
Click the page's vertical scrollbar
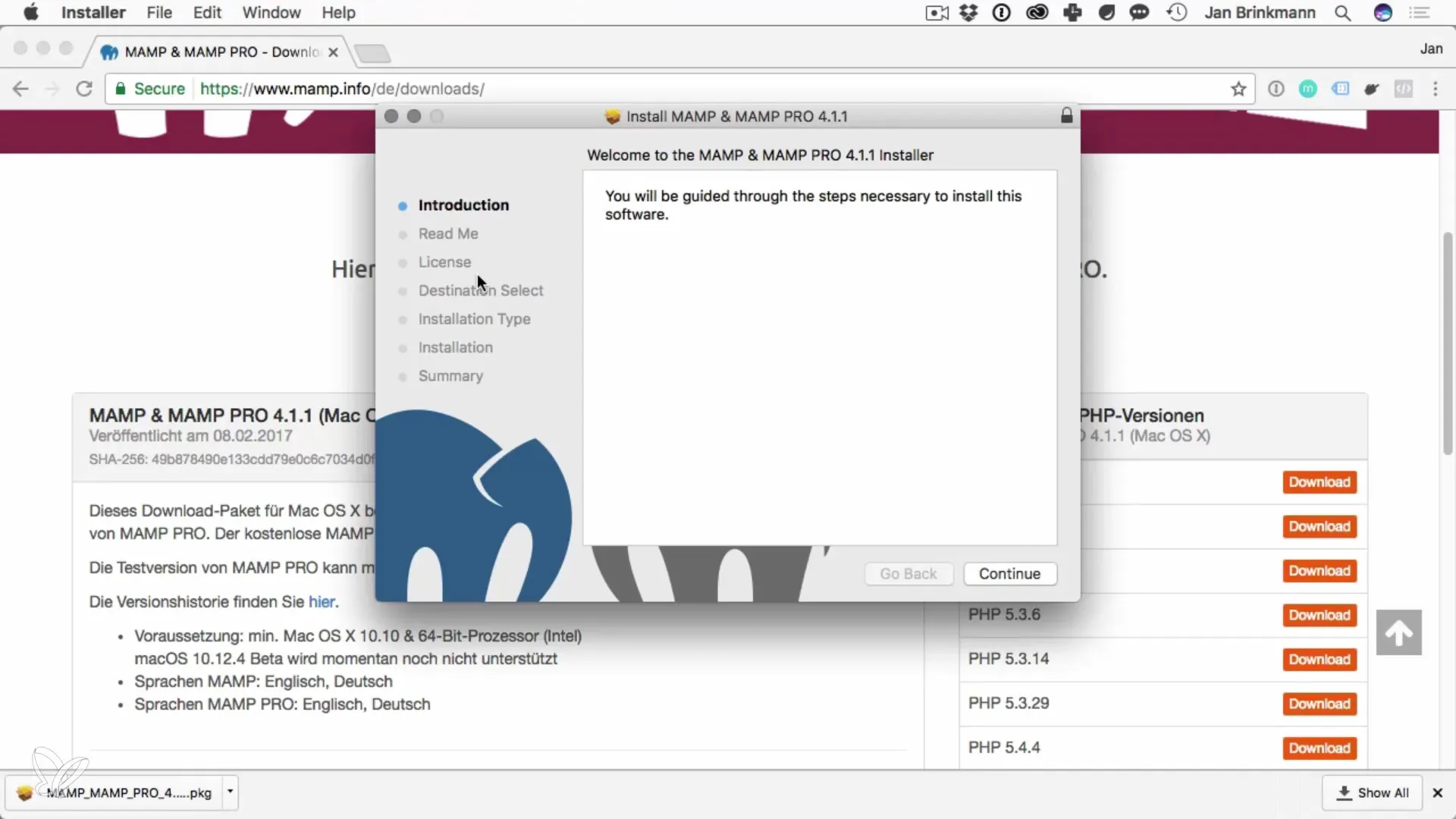tap(1448, 344)
